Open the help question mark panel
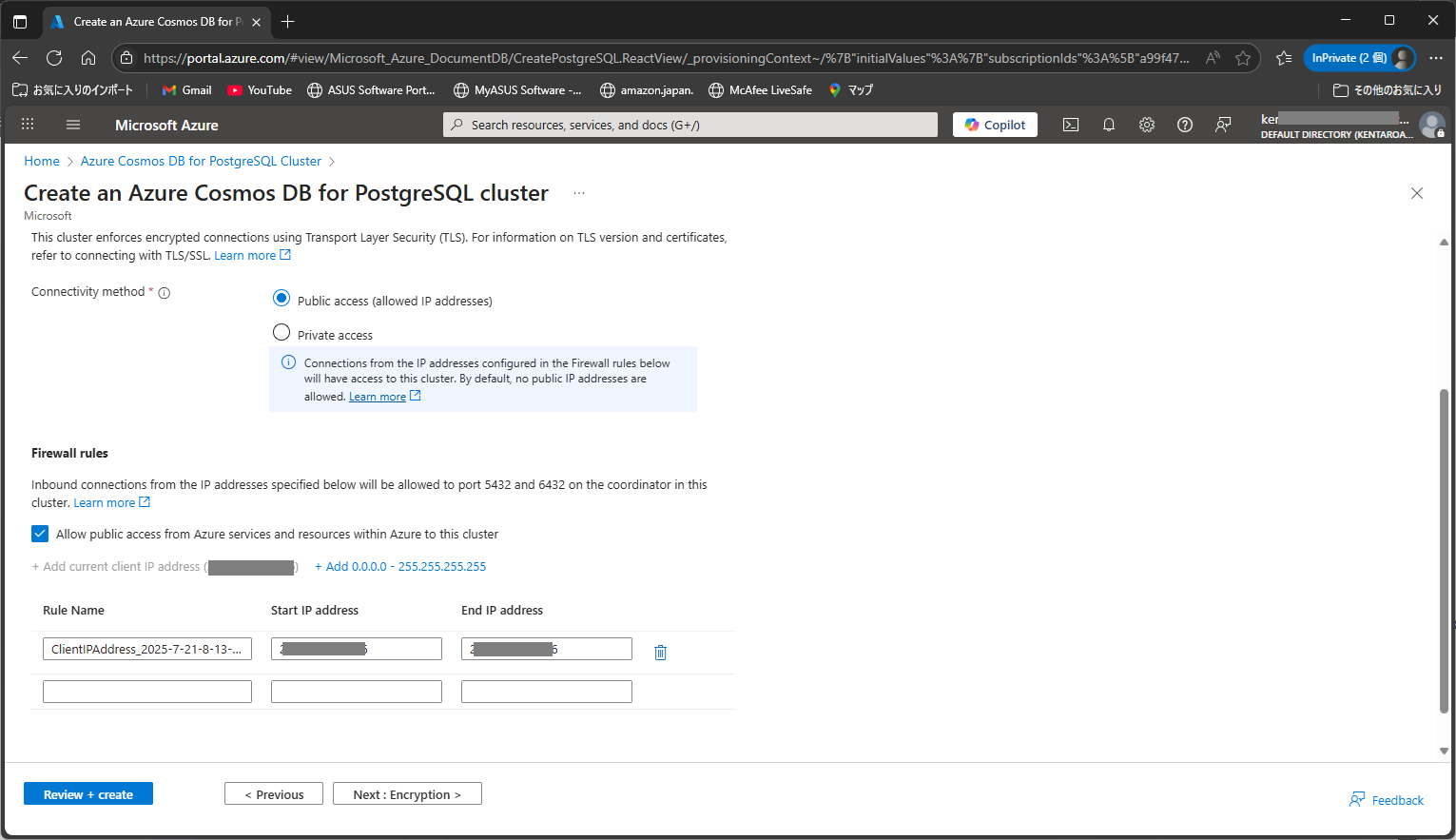Image resolution: width=1456 pixels, height=840 pixels. [x=1185, y=125]
